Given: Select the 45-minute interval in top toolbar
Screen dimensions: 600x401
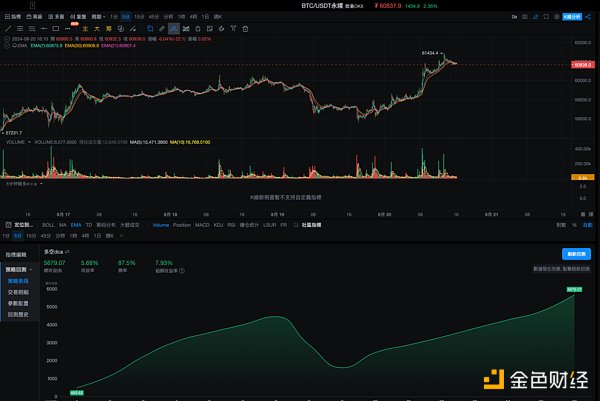Looking at the screenshot, I should (153, 17).
